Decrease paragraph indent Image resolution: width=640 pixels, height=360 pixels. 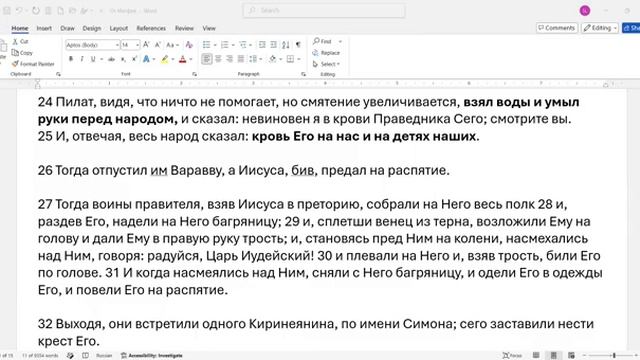coord(262,44)
